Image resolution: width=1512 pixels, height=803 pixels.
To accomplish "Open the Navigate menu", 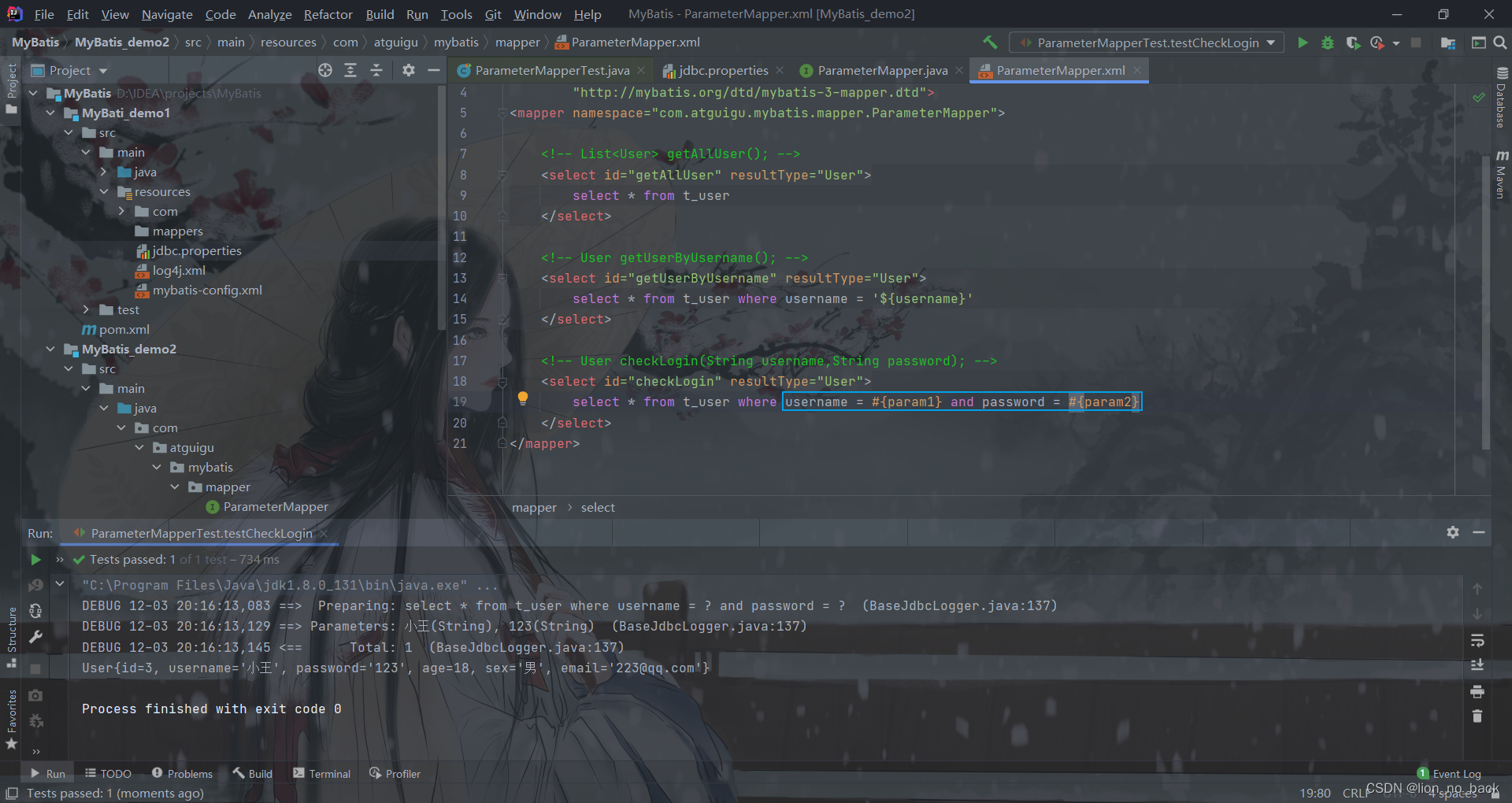I will coord(167,14).
